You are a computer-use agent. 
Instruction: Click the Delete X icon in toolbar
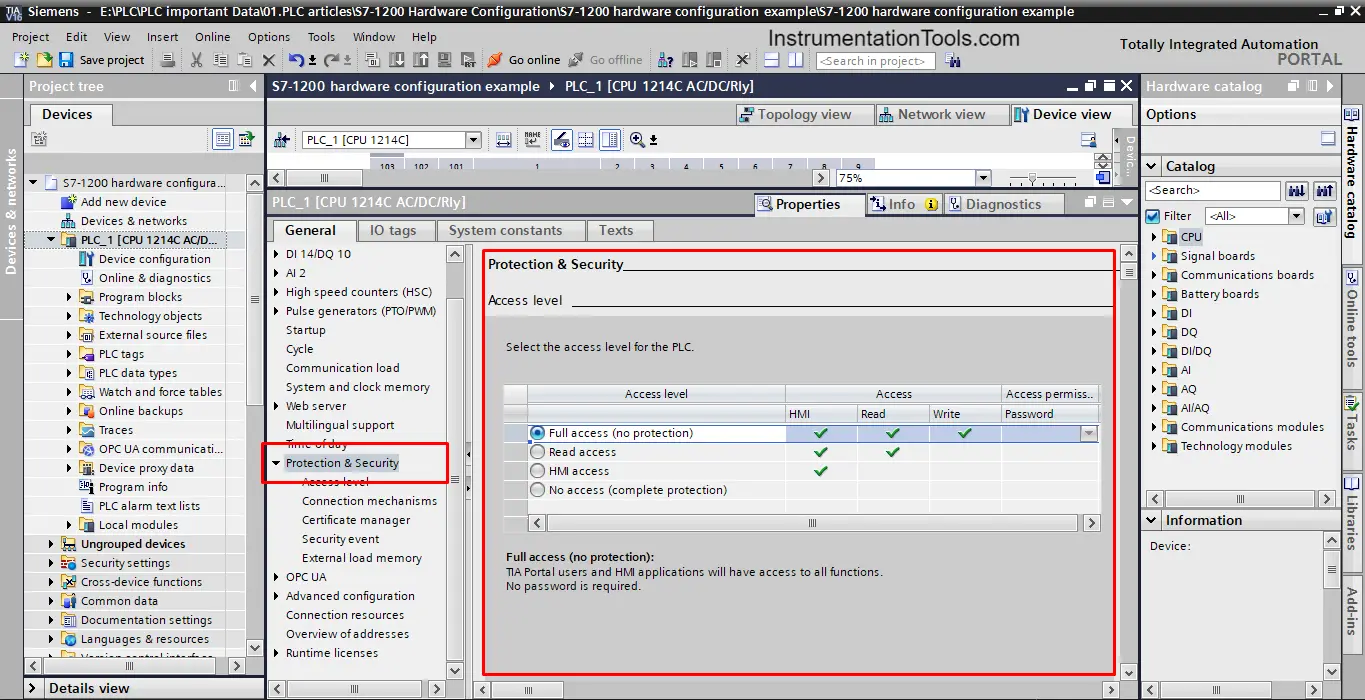tap(268, 60)
